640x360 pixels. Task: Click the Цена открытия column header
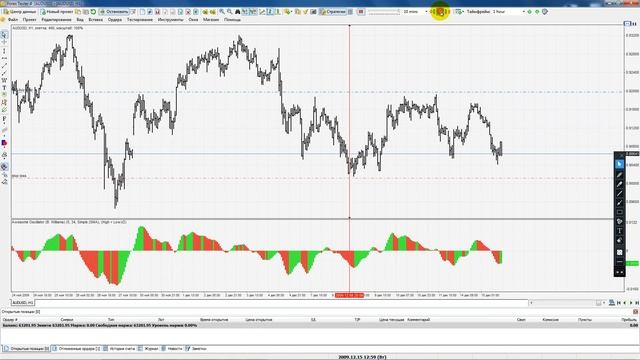[x=259, y=320]
